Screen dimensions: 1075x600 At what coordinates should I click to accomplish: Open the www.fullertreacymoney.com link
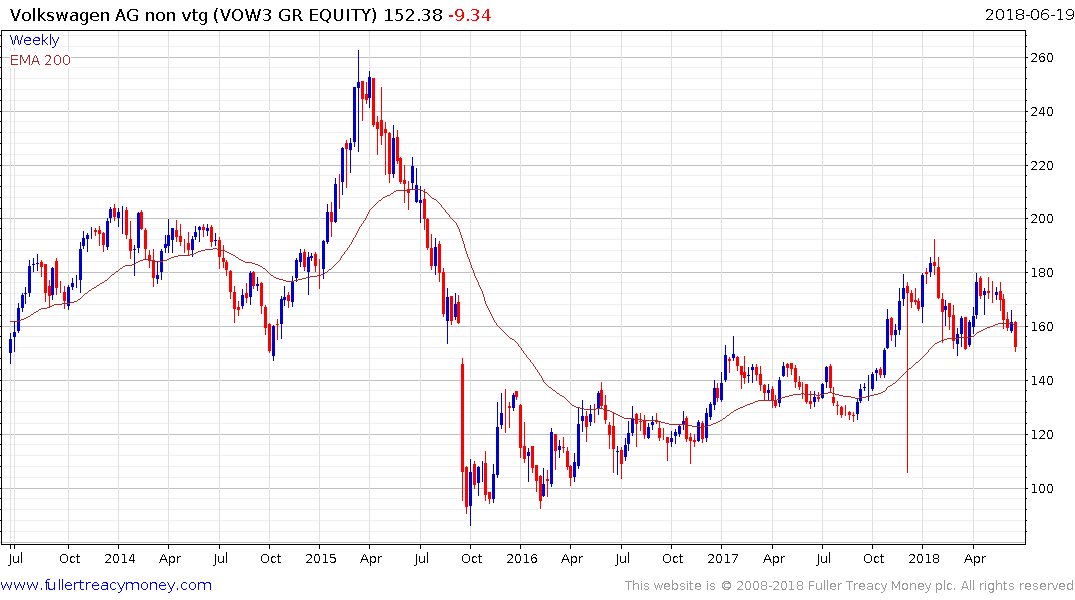106,585
